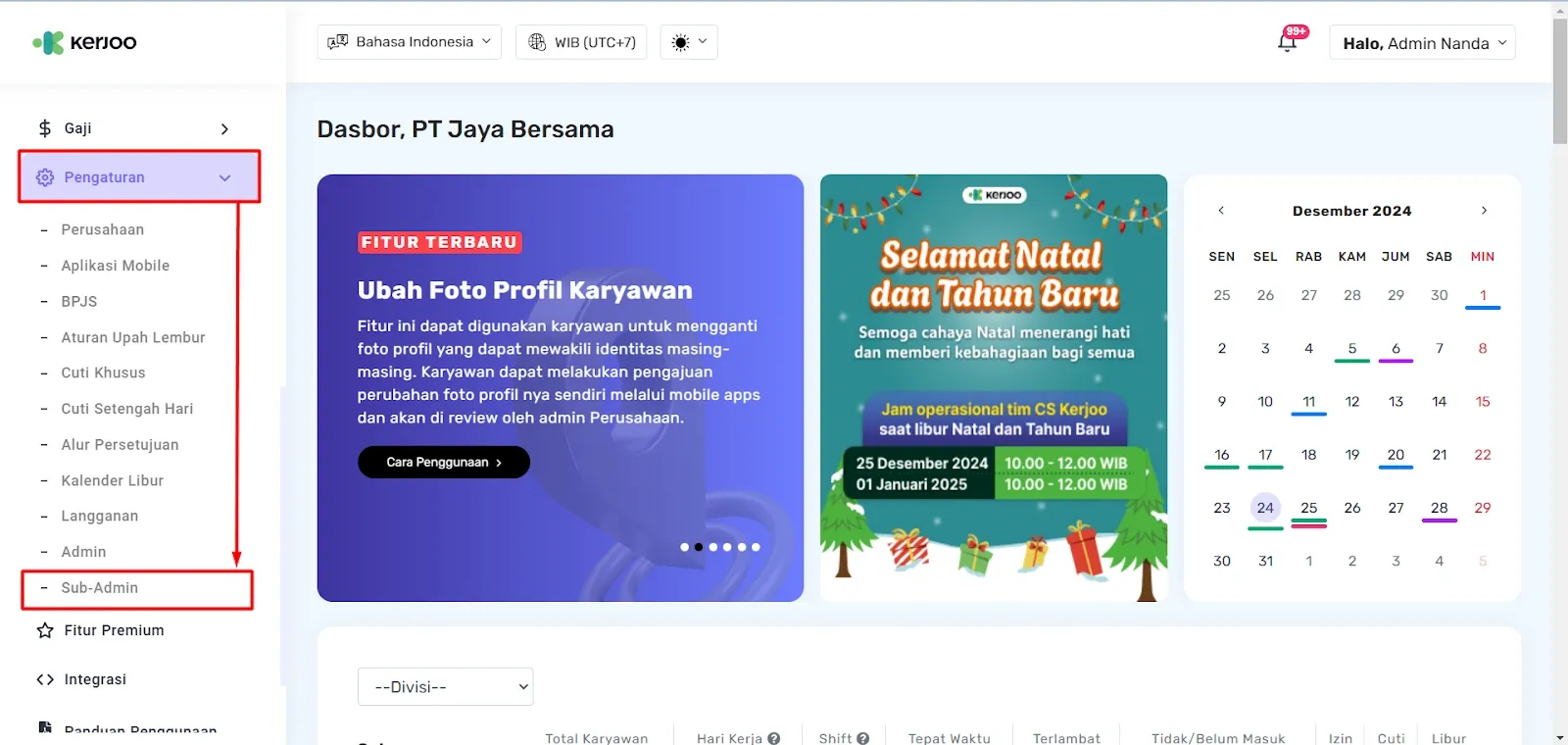Click the sun theme icon

pos(681,42)
